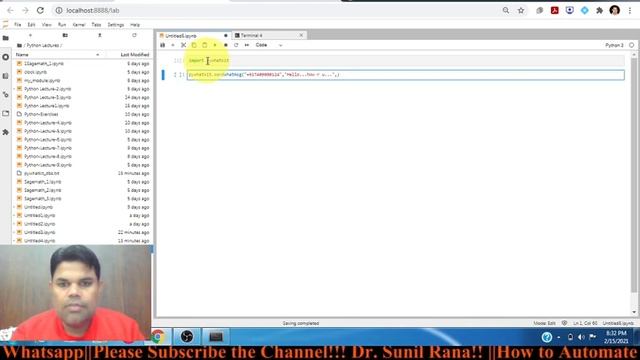Refresh the file list in file browser
Viewport: 640px width, 360px height.
134,36
